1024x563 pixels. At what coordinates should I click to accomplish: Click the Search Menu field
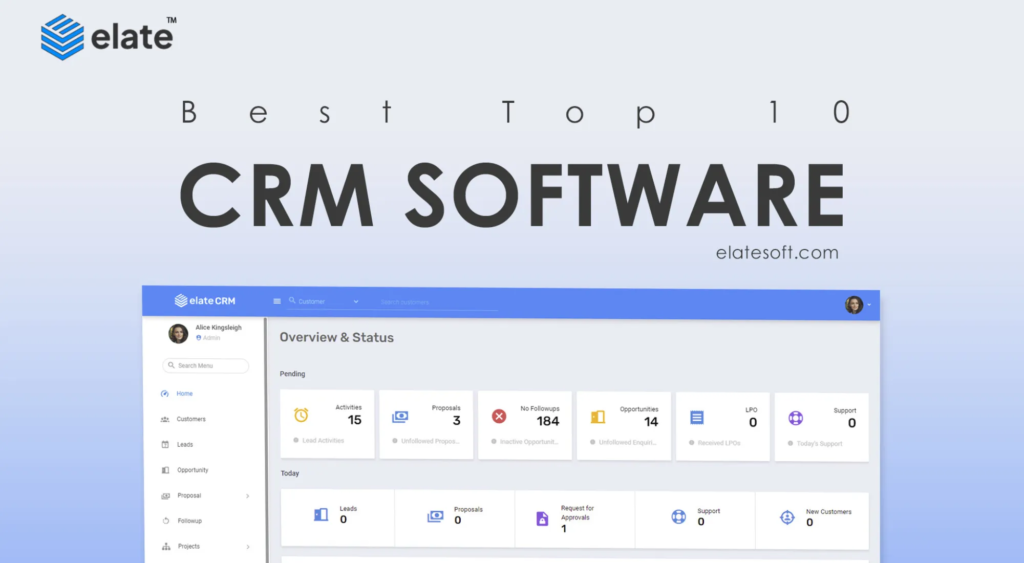click(206, 365)
